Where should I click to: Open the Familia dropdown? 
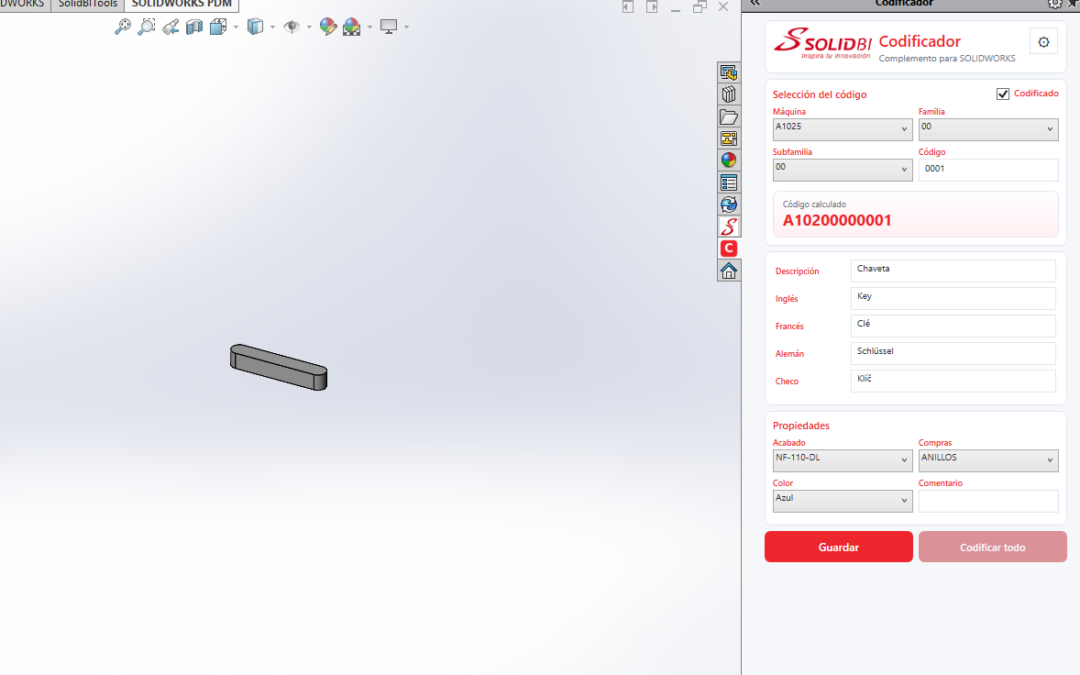tap(988, 129)
